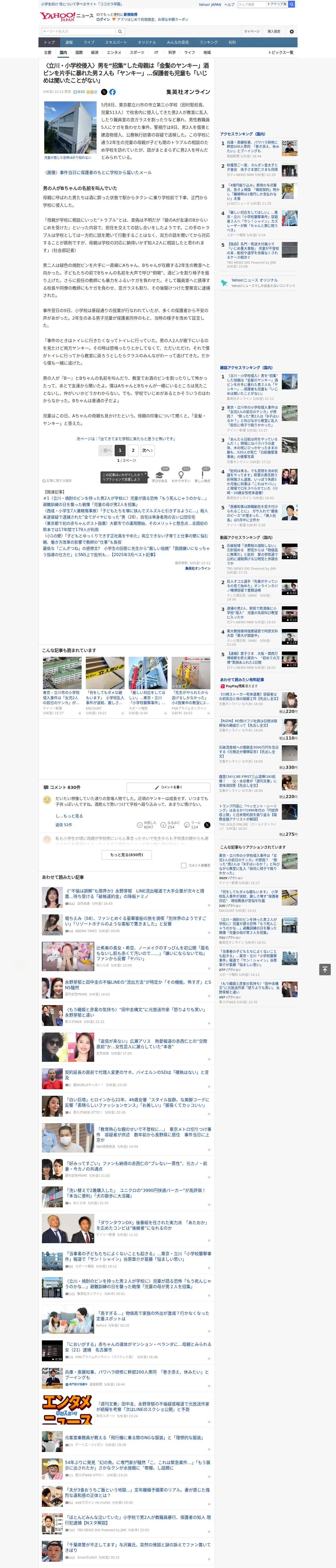Open マイページ link in header
Screen dimensions: 336x1568
251,31
